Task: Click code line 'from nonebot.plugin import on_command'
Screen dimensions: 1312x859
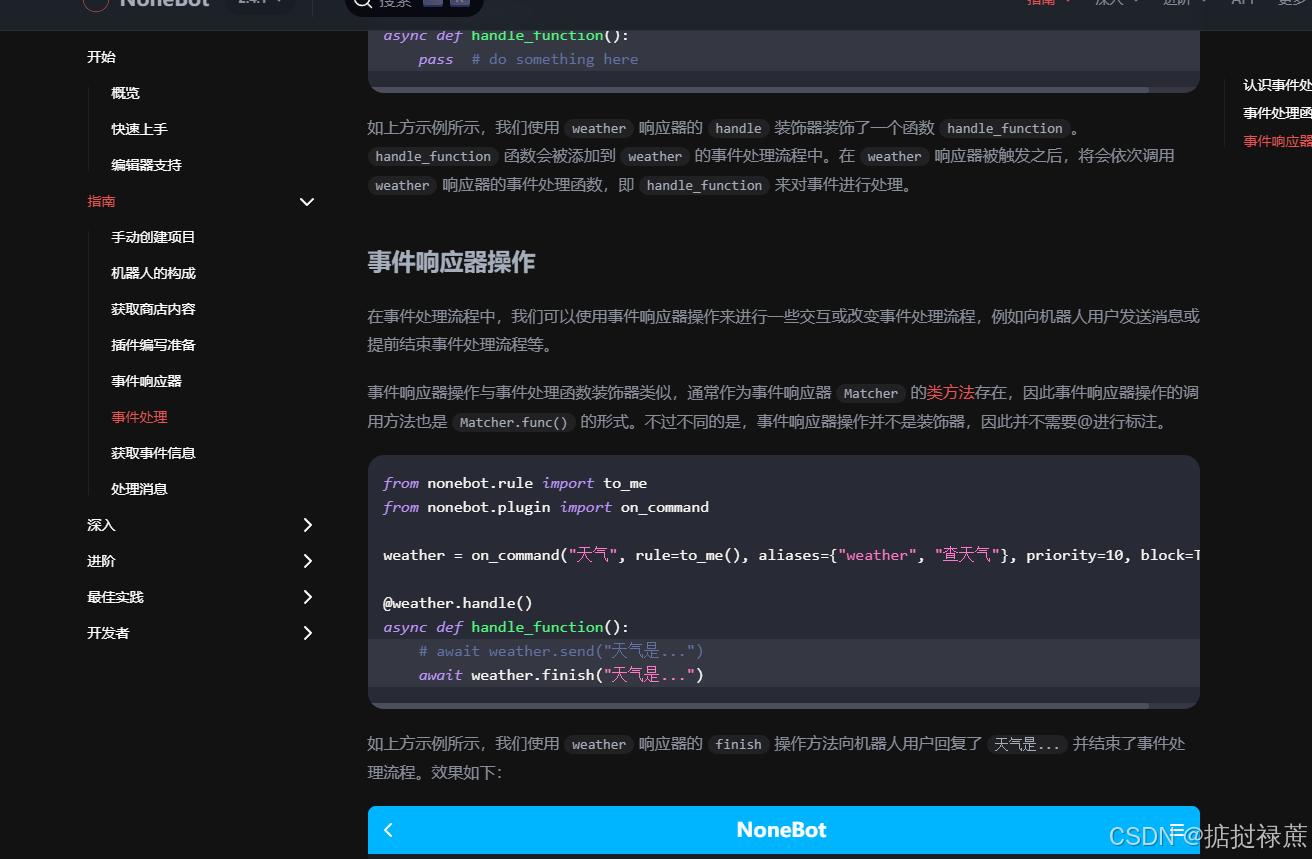Action: click(546, 507)
